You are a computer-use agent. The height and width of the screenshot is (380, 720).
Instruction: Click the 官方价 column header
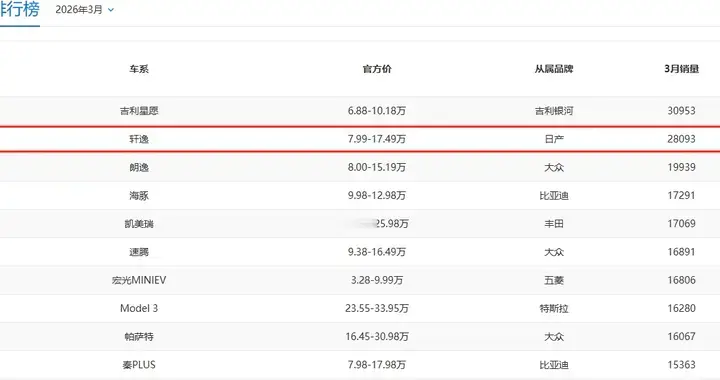[x=377, y=69]
